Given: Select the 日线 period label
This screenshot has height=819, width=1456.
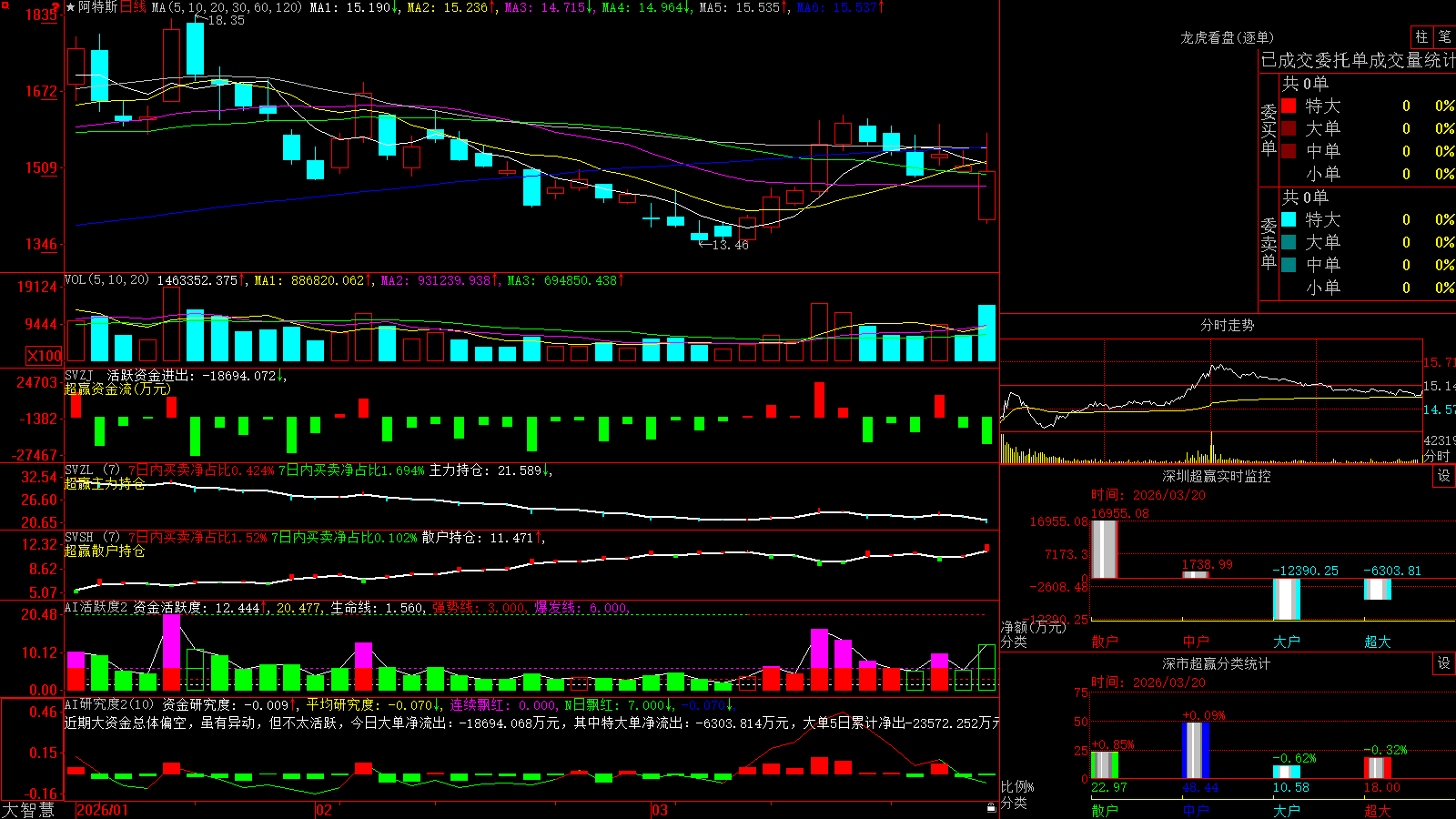Looking at the screenshot, I should point(133,7).
